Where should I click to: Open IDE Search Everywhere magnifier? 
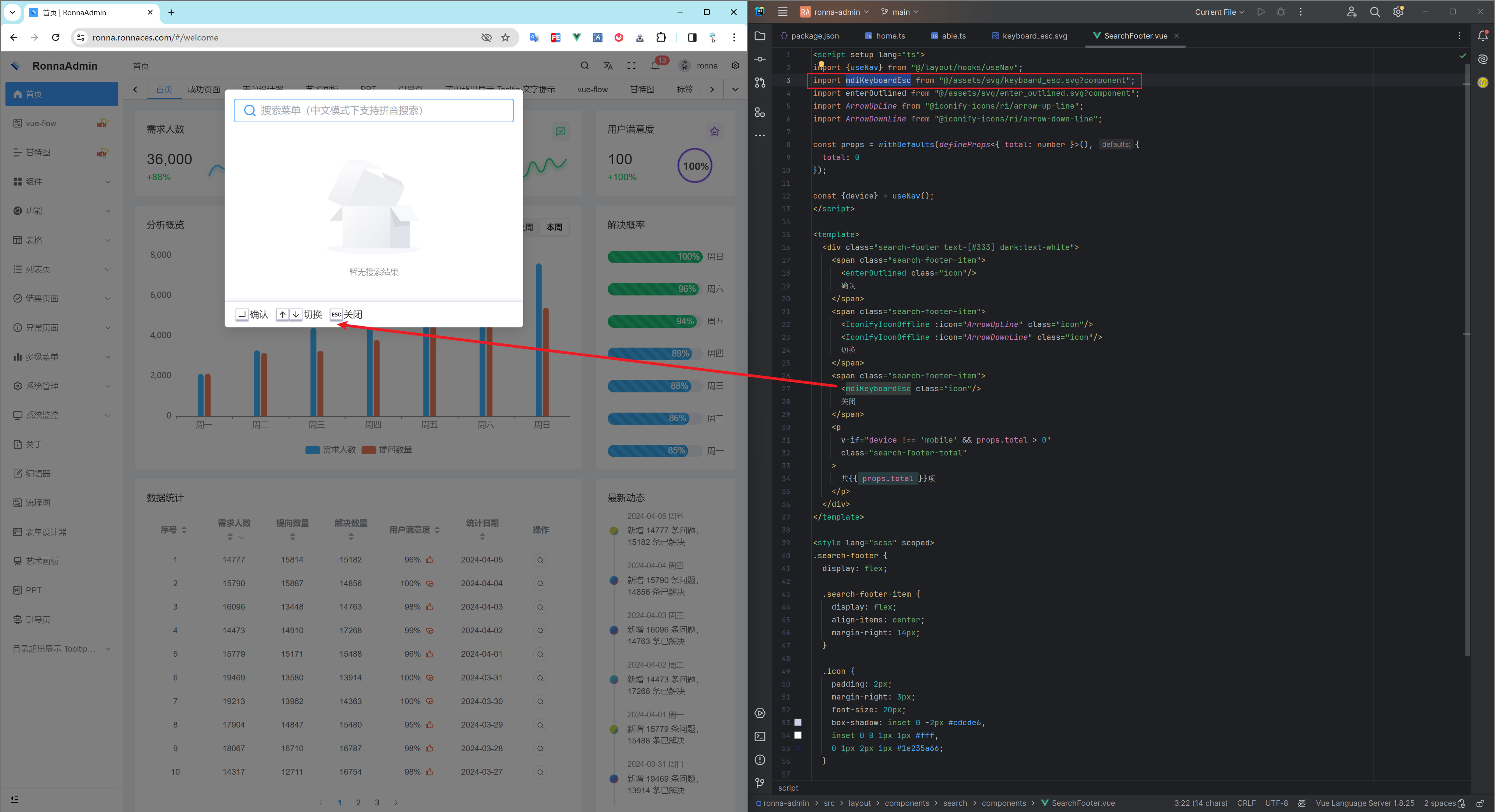[x=1374, y=12]
